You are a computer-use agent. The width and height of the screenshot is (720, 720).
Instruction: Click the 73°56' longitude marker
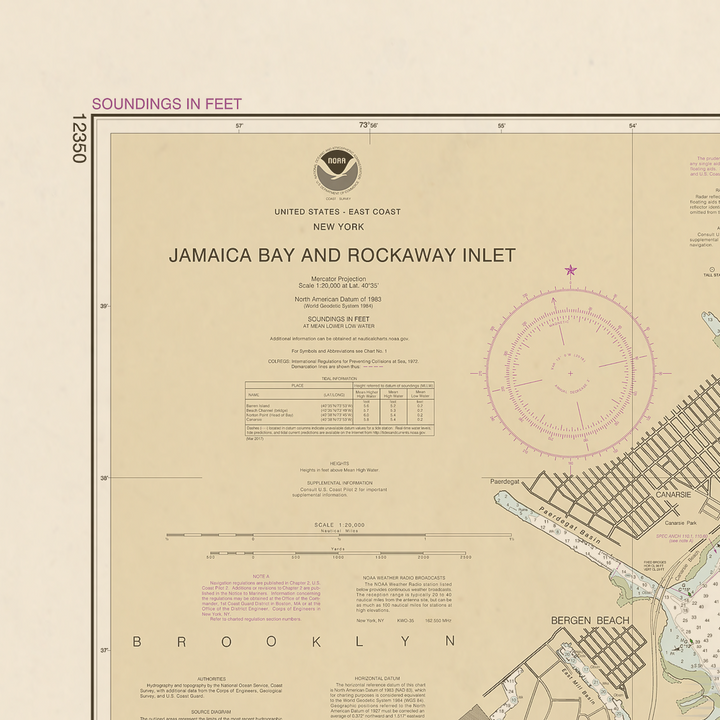point(368,125)
